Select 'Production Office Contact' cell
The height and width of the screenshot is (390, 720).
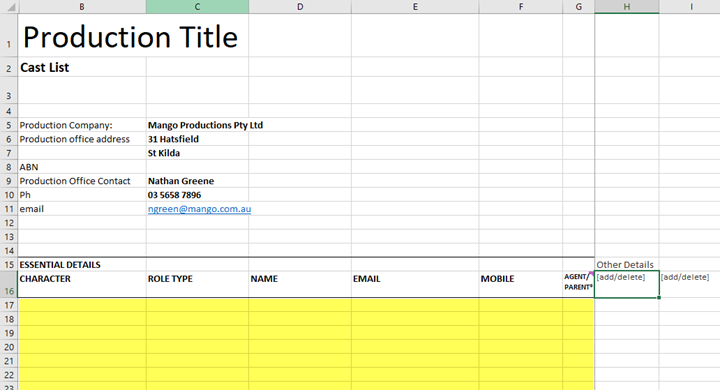[82, 181]
